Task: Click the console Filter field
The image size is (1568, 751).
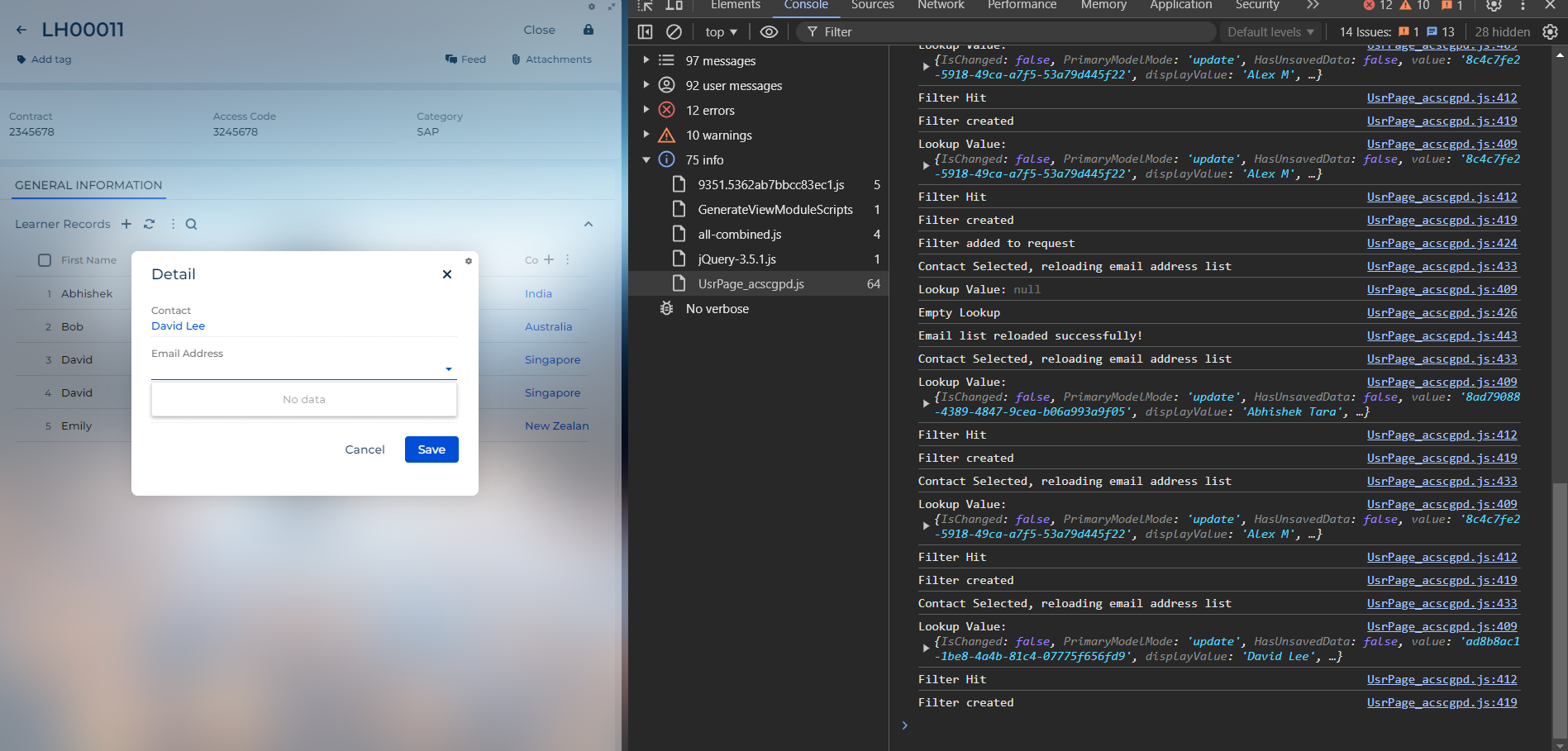Action: (x=1006, y=32)
